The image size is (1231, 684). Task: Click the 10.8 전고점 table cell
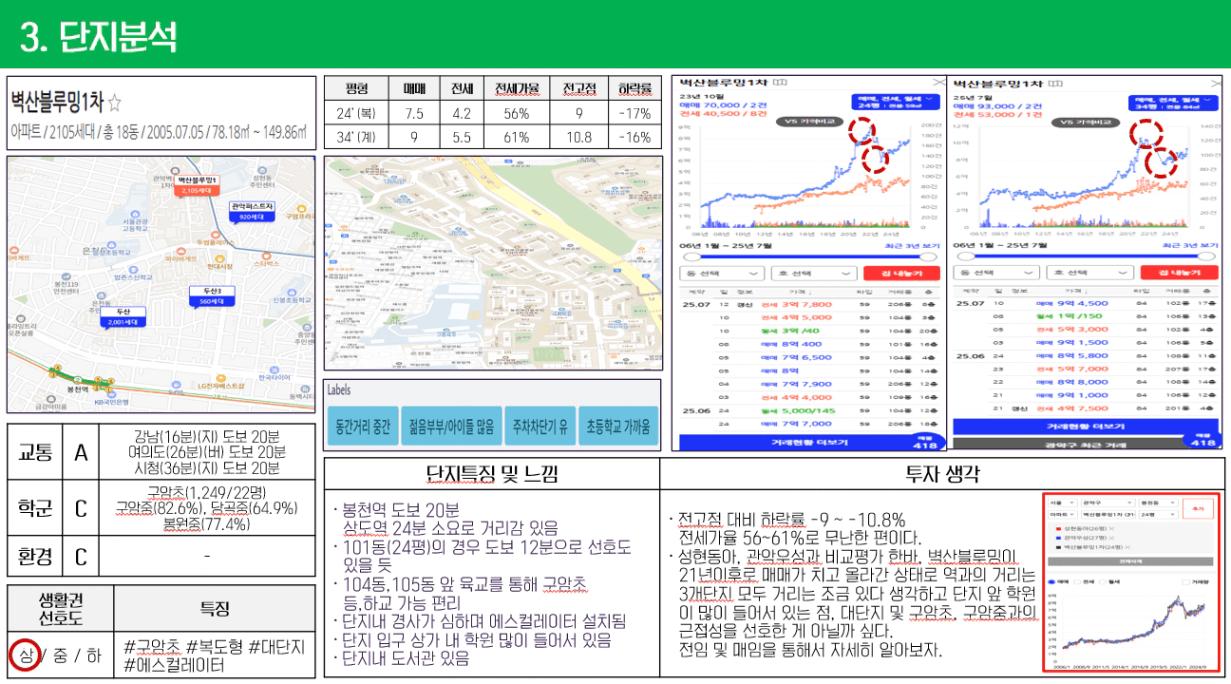coord(578,137)
